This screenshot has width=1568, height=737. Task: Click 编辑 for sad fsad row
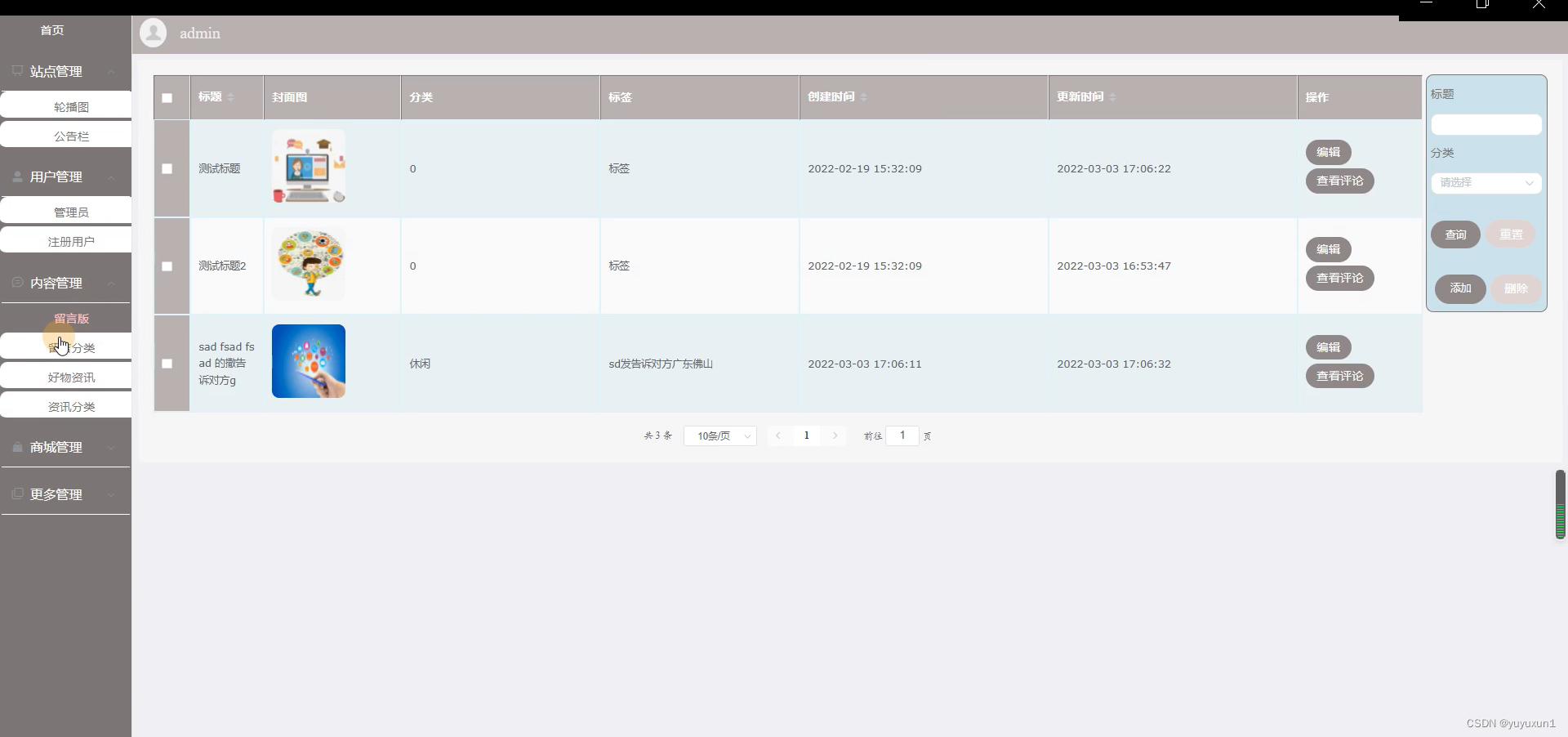pyautogui.click(x=1329, y=347)
